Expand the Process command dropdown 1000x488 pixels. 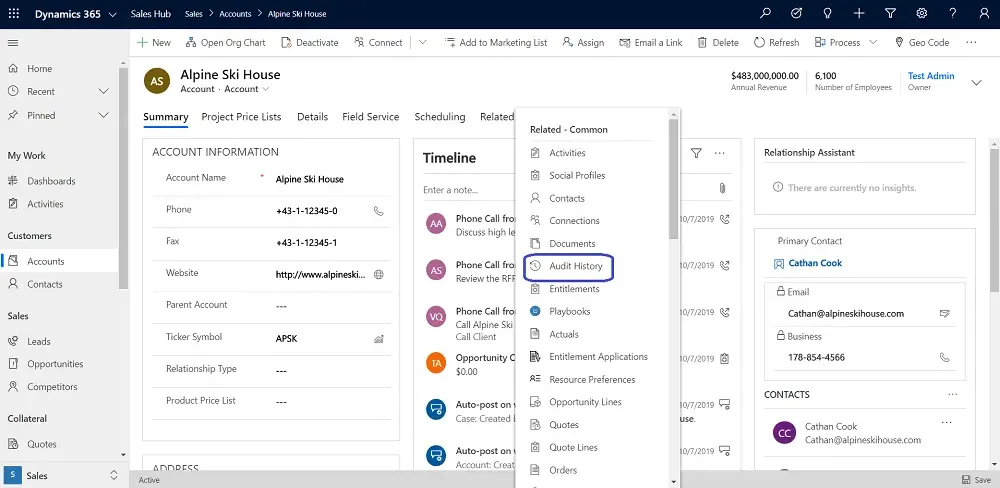click(x=873, y=43)
